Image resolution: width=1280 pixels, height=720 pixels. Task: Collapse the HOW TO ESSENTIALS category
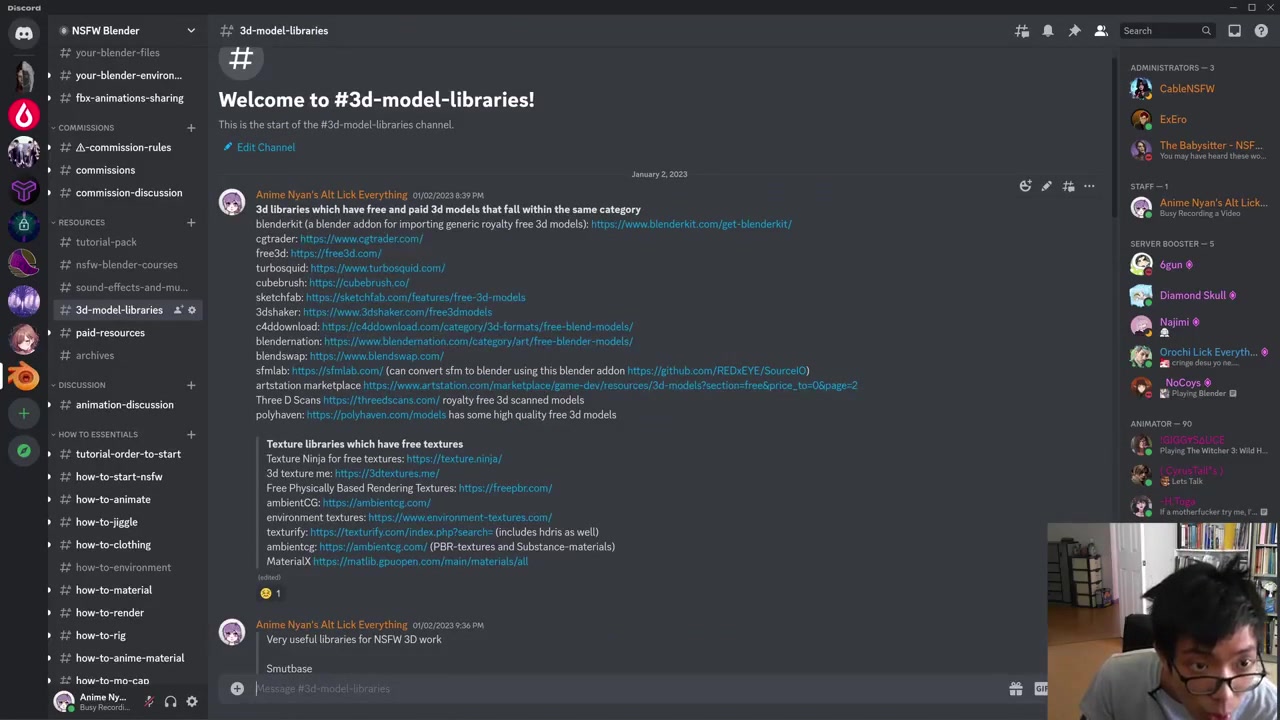[x=97, y=434]
